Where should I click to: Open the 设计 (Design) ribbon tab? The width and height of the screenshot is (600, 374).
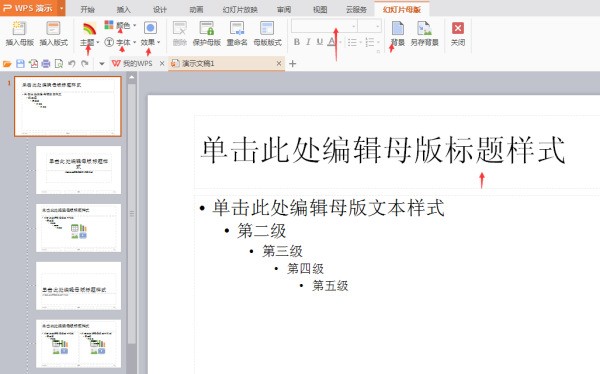160,9
